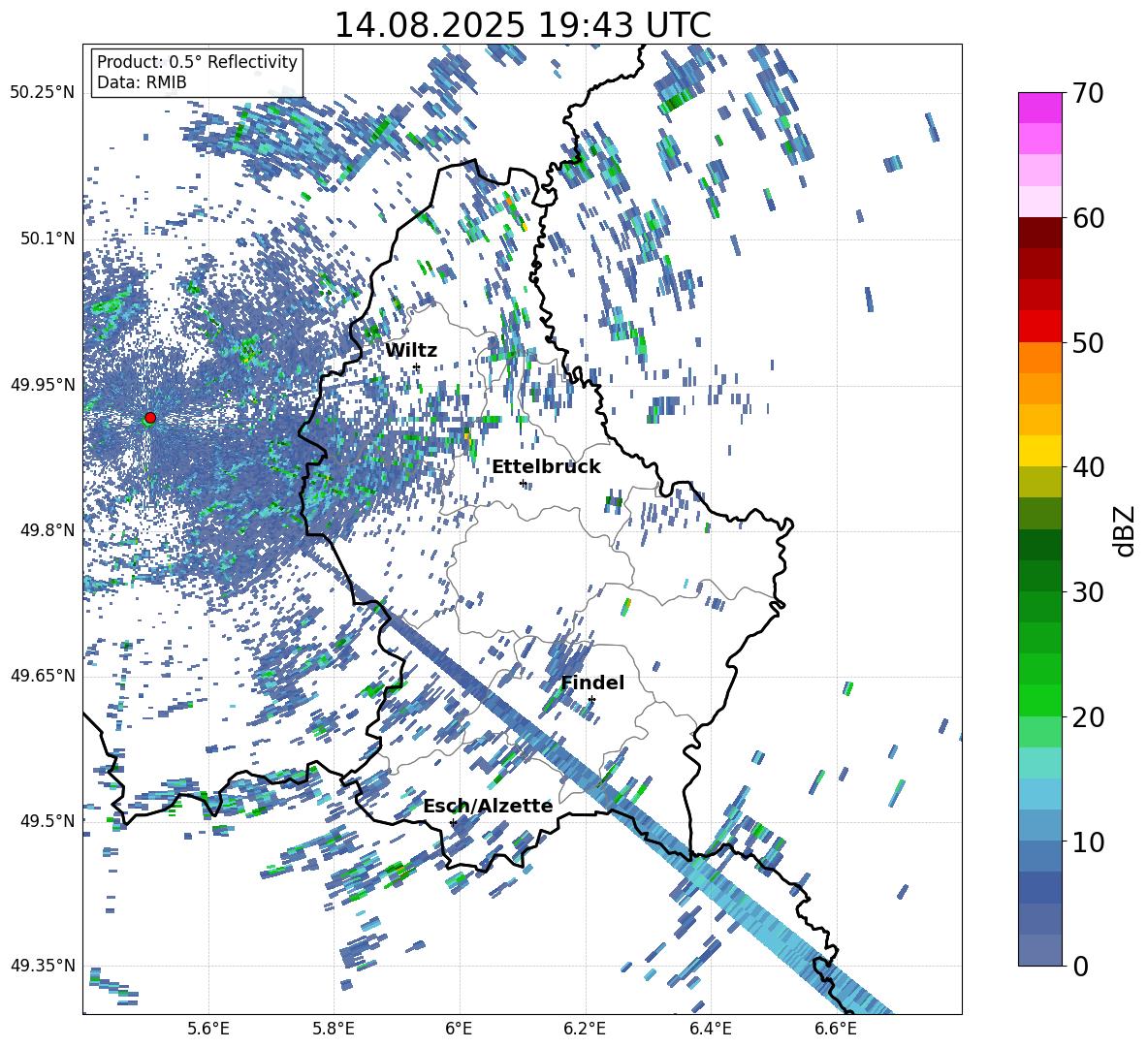
Task: Click the Esch/Alzette city label
Action: 488,806
